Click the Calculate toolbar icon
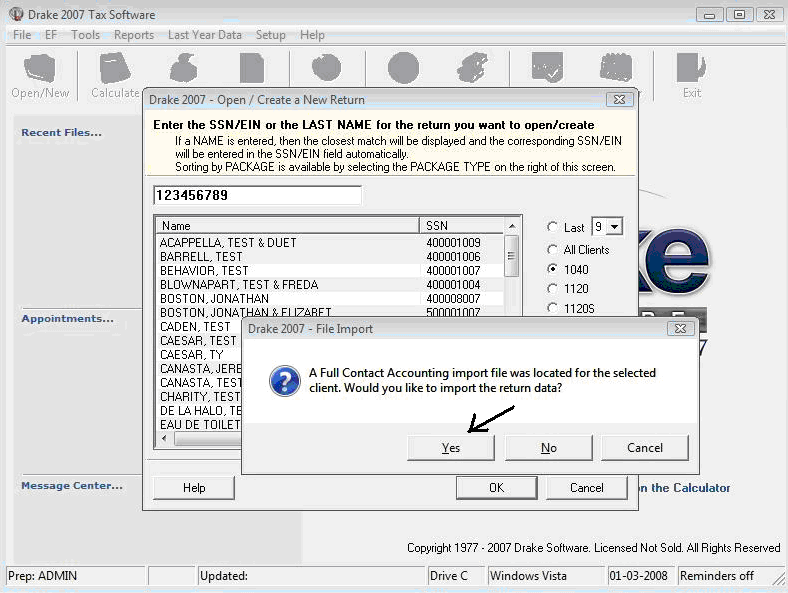This screenshot has width=788, height=593. [115, 68]
